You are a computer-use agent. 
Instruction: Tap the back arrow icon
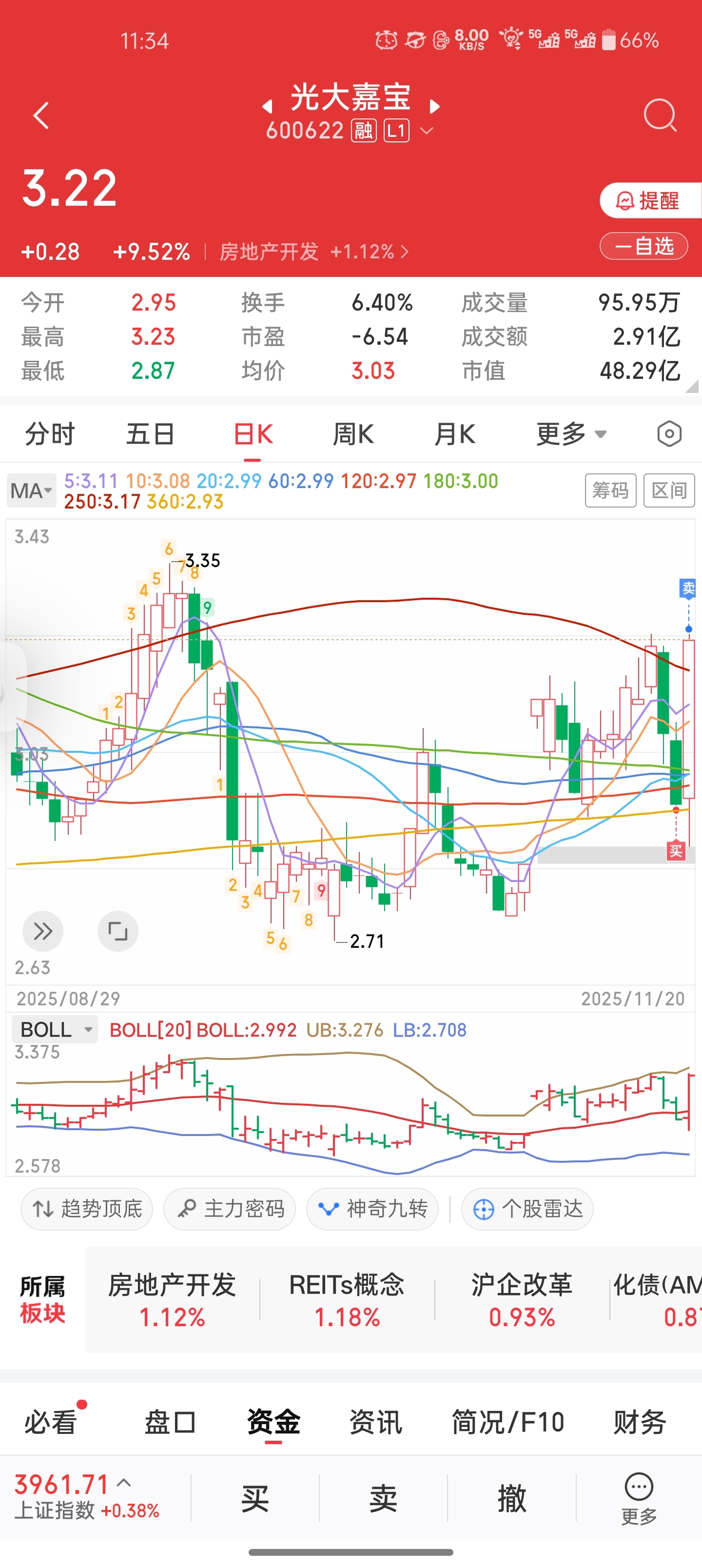click(x=41, y=116)
